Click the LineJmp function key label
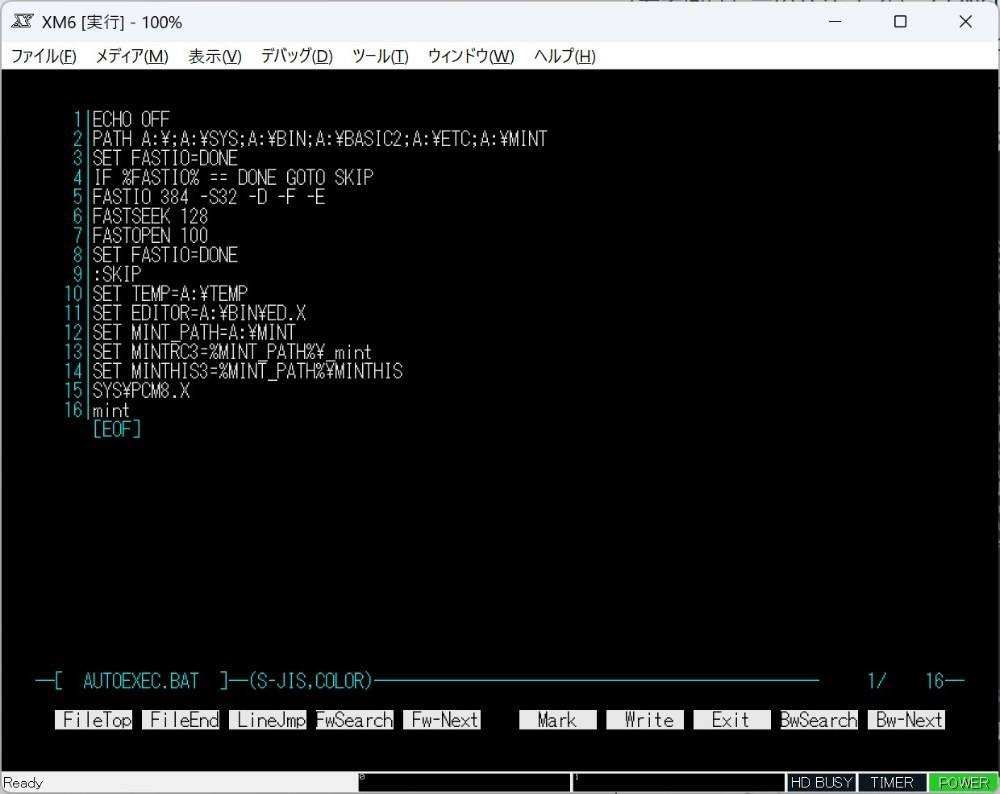Image resolution: width=1000 pixels, height=794 pixels. point(268,720)
